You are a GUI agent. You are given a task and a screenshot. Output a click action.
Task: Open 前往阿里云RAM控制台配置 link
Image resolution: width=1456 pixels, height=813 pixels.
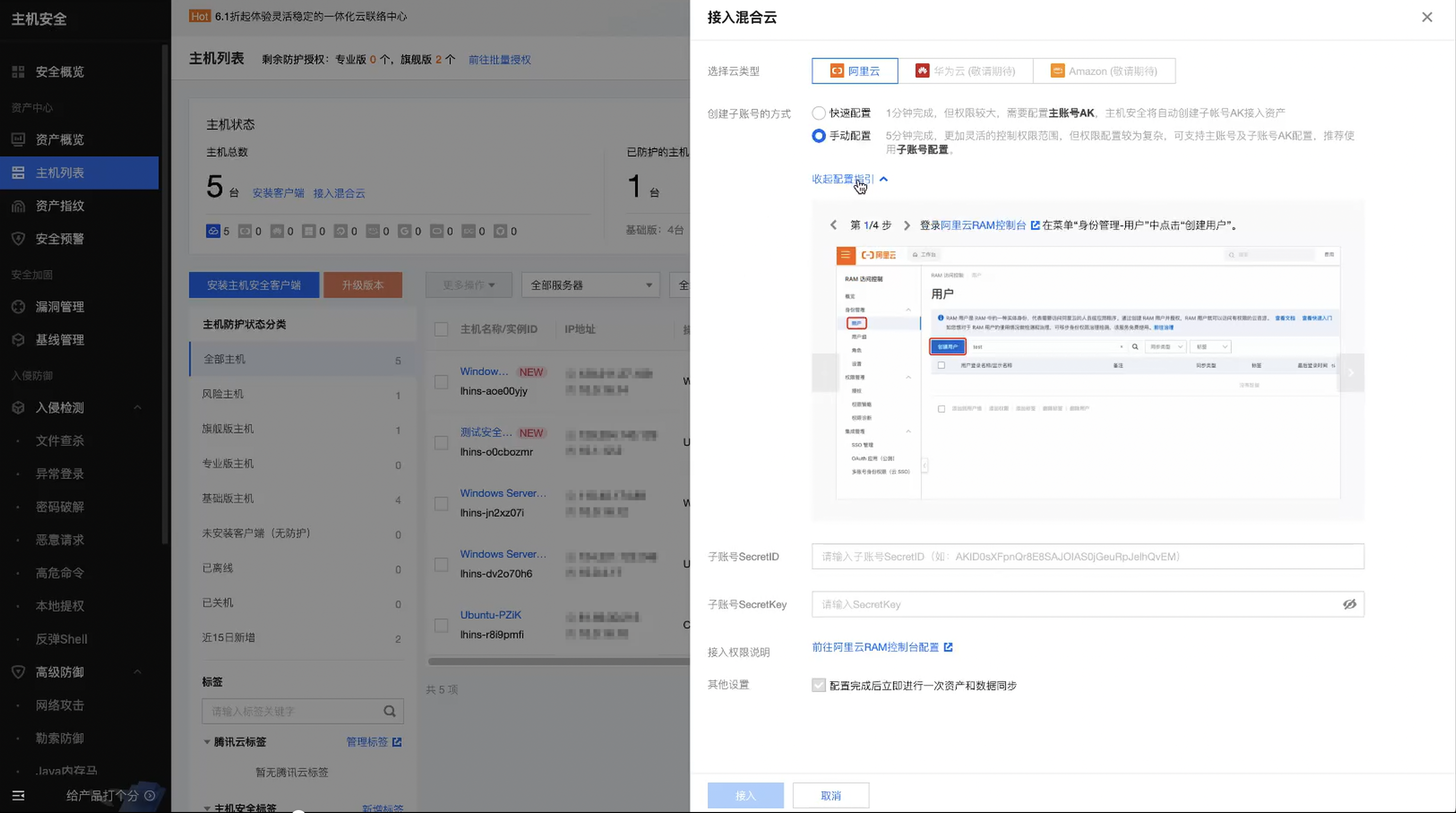[x=875, y=647]
